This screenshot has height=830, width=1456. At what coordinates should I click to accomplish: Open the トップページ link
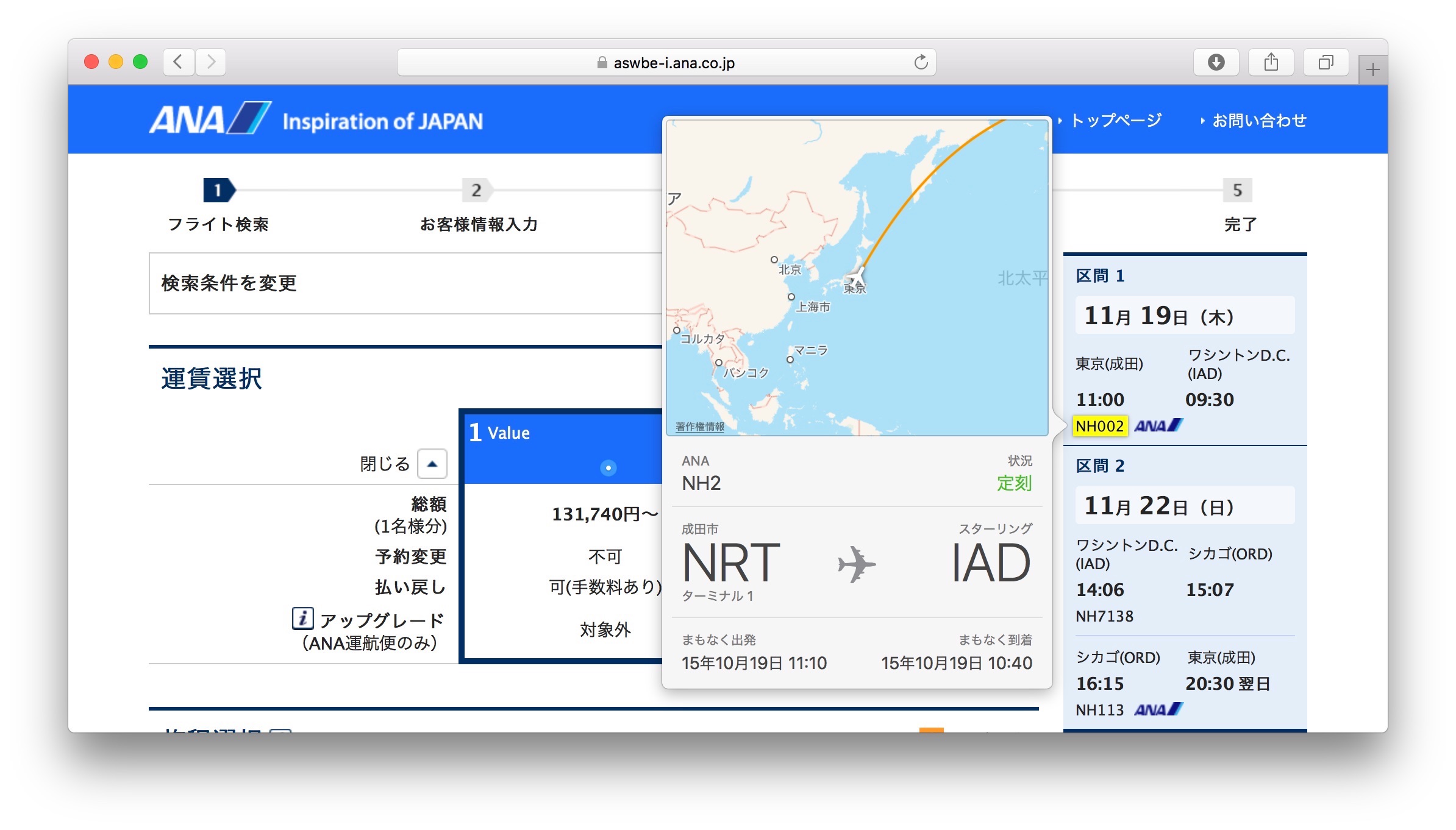1115,121
